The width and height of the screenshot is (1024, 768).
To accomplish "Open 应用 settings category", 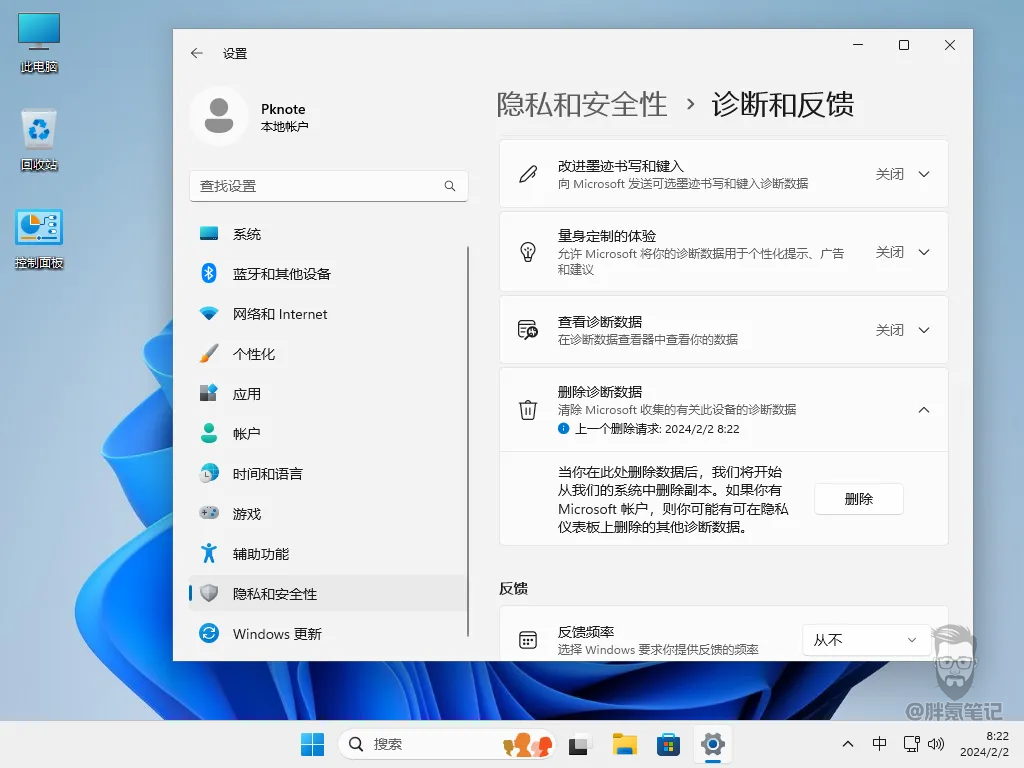I will point(328,394).
